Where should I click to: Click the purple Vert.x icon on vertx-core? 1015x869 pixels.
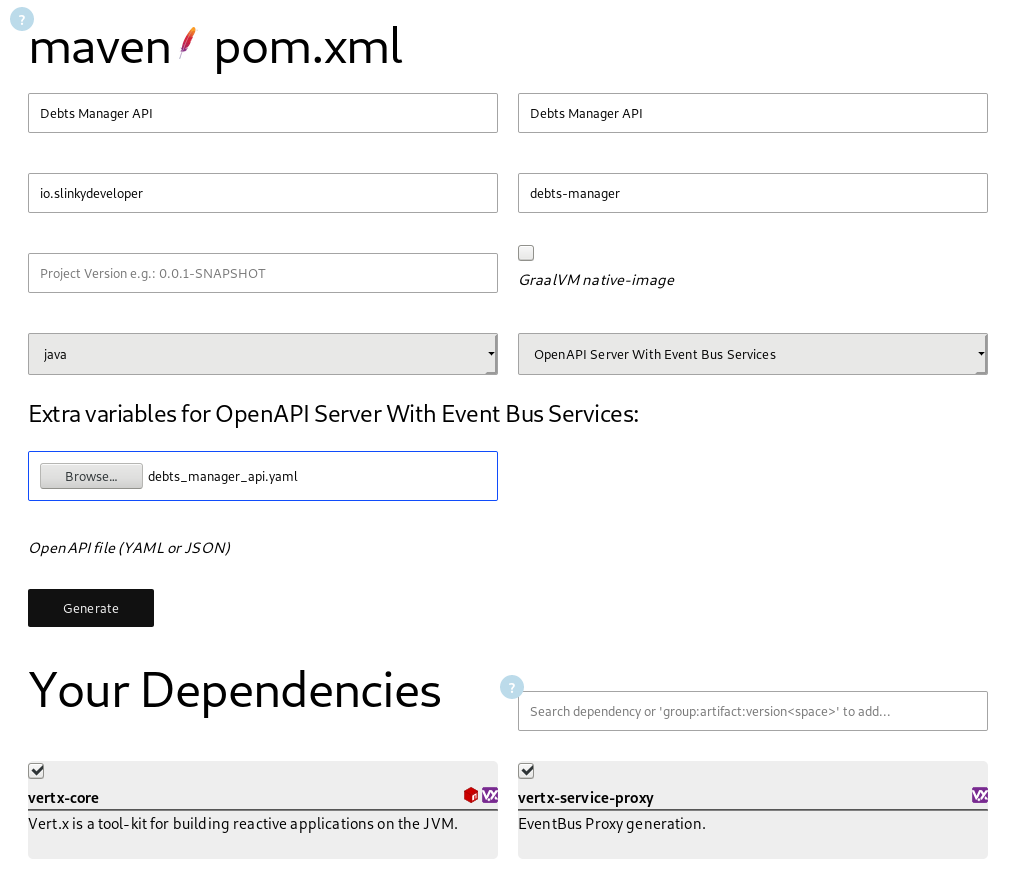click(x=490, y=795)
